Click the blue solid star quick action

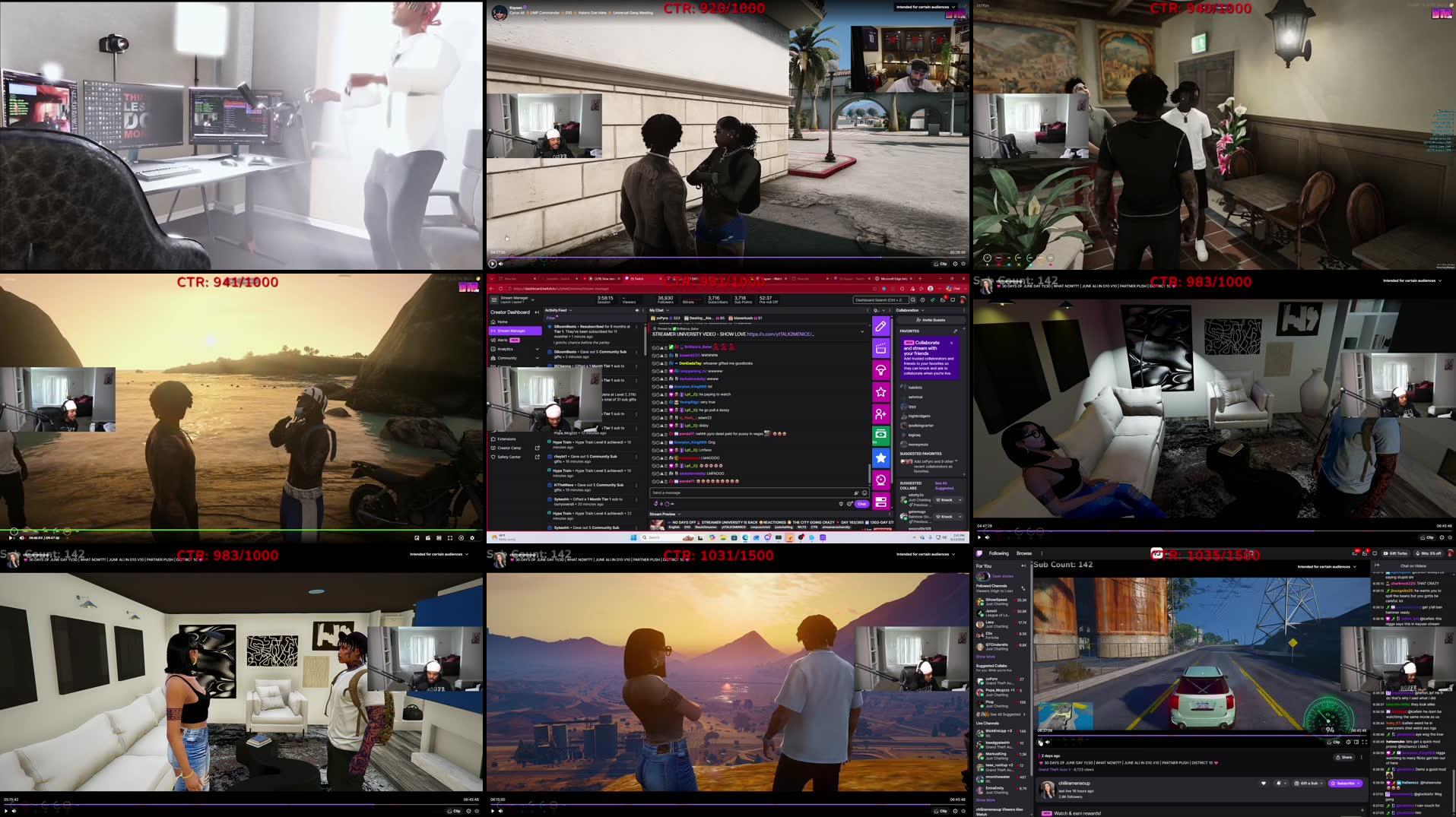(880, 458)
